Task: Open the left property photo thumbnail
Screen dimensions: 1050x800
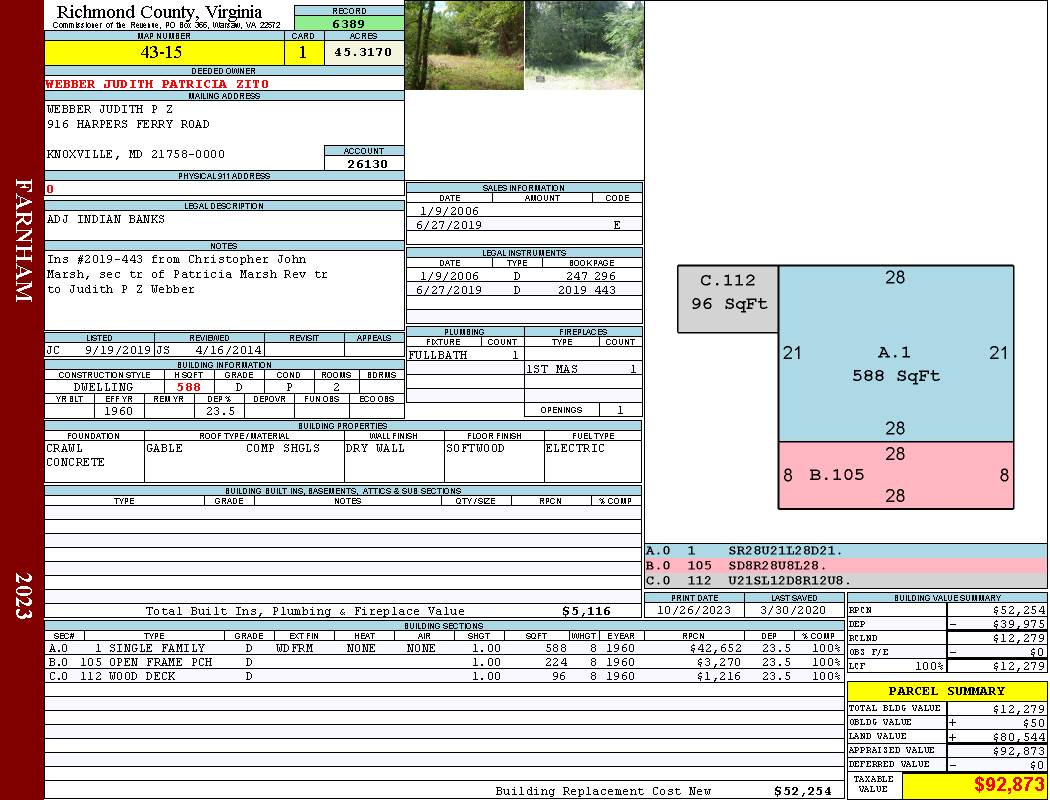Action: 464,45
